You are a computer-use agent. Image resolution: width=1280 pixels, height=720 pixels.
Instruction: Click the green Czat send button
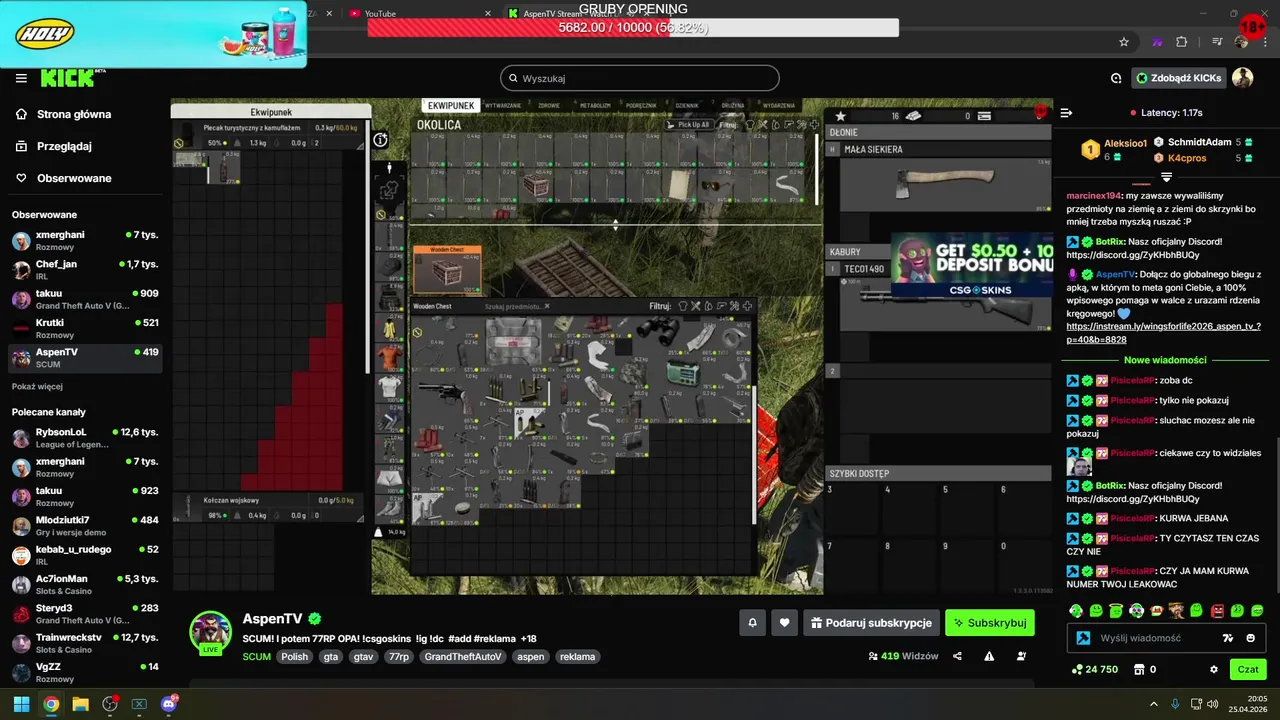coord(1248,669)
